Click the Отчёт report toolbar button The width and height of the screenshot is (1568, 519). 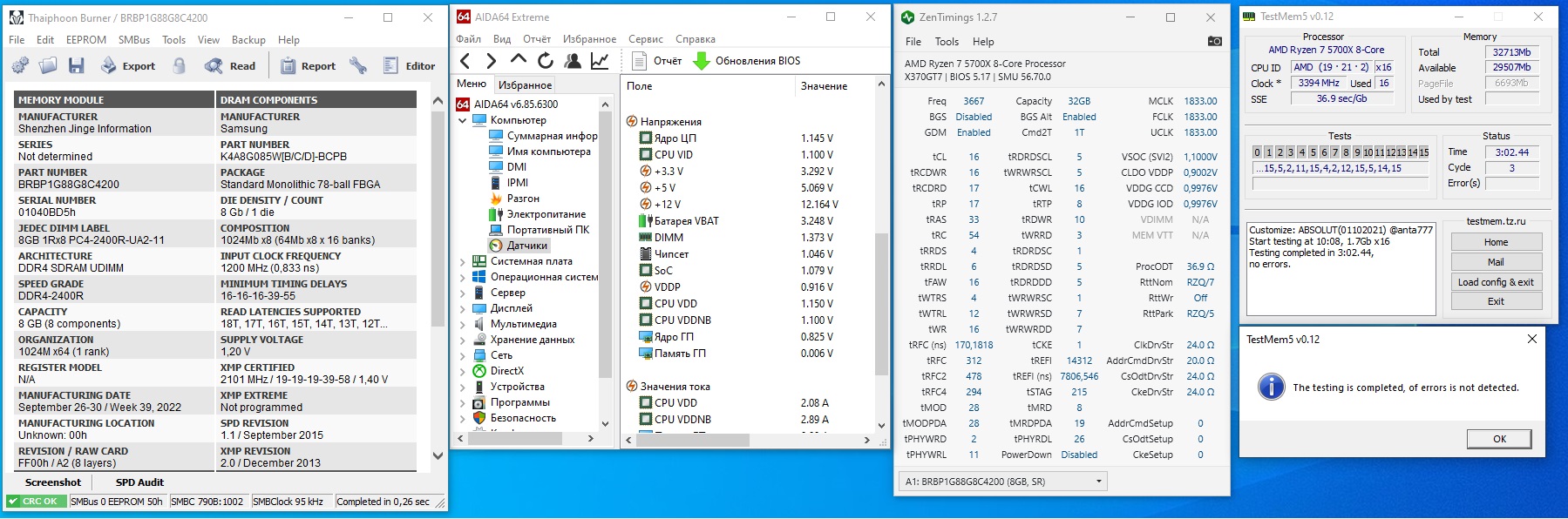pyautogui.click(x=657, y=61)
